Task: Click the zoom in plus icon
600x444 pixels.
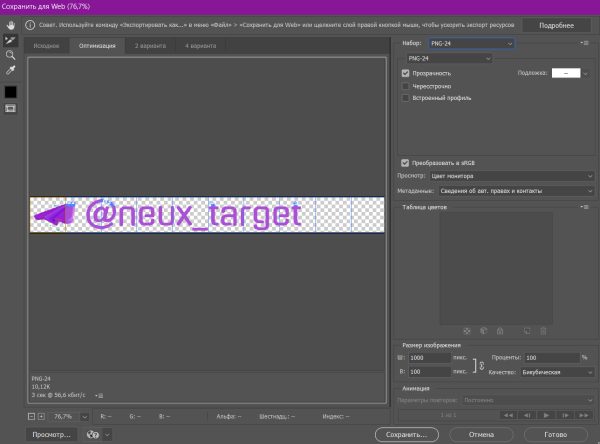Action: tap(42, 415)
